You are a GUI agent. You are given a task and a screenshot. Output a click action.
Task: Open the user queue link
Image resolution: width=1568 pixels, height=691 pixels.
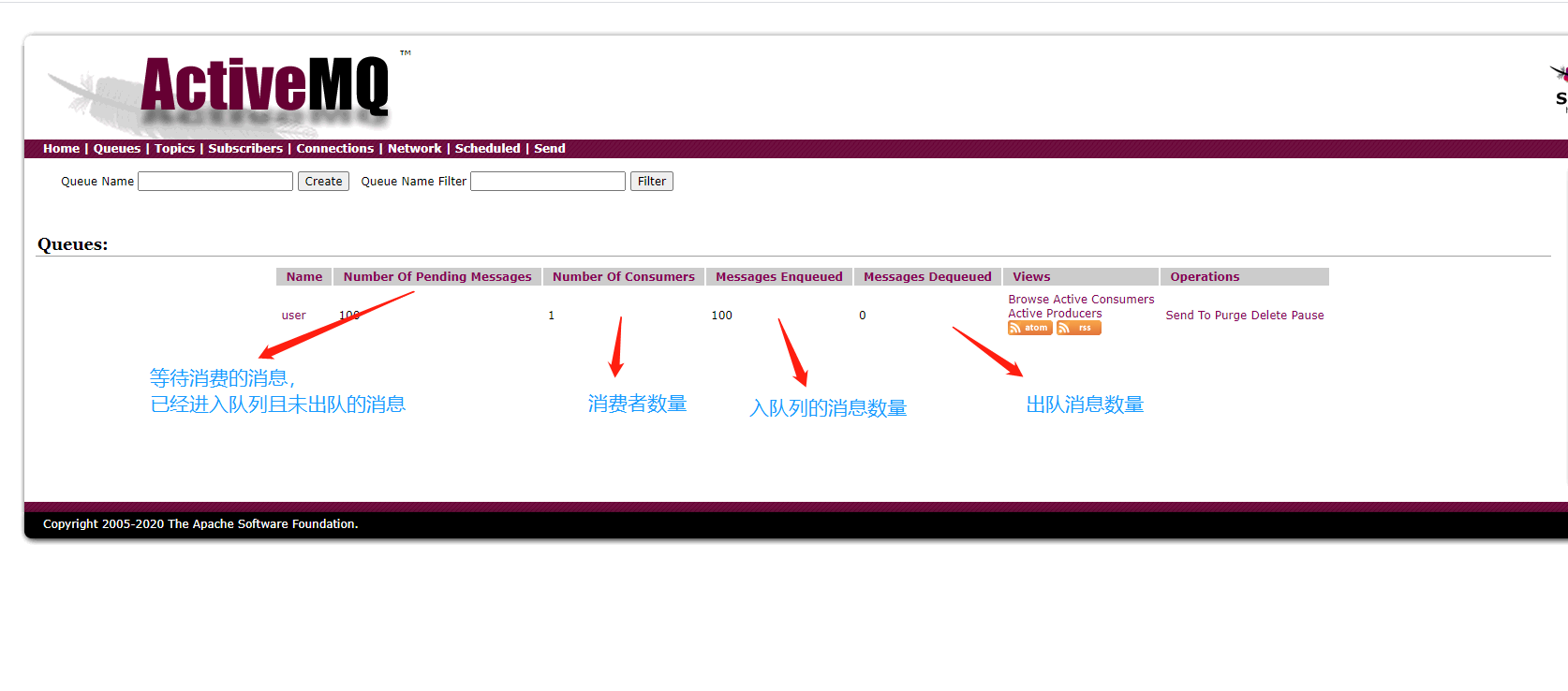point(294,316)
